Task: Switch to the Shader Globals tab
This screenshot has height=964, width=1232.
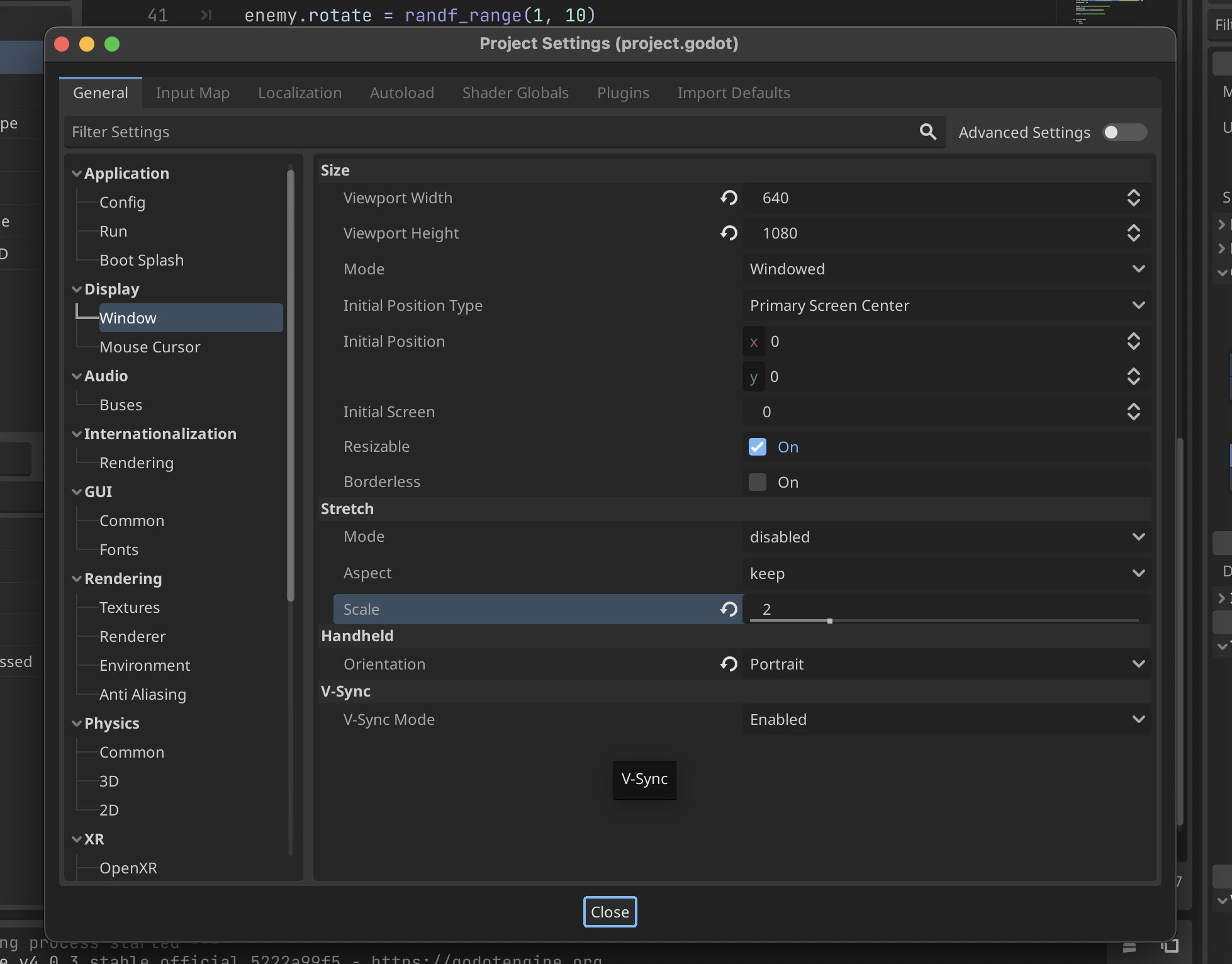Action: coord(515,93)
